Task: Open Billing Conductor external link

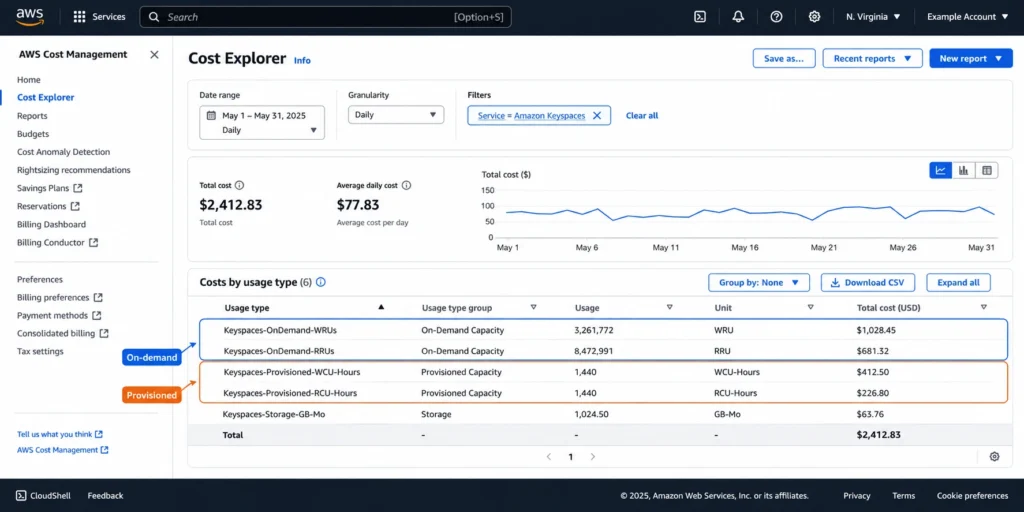Action: 57,242
